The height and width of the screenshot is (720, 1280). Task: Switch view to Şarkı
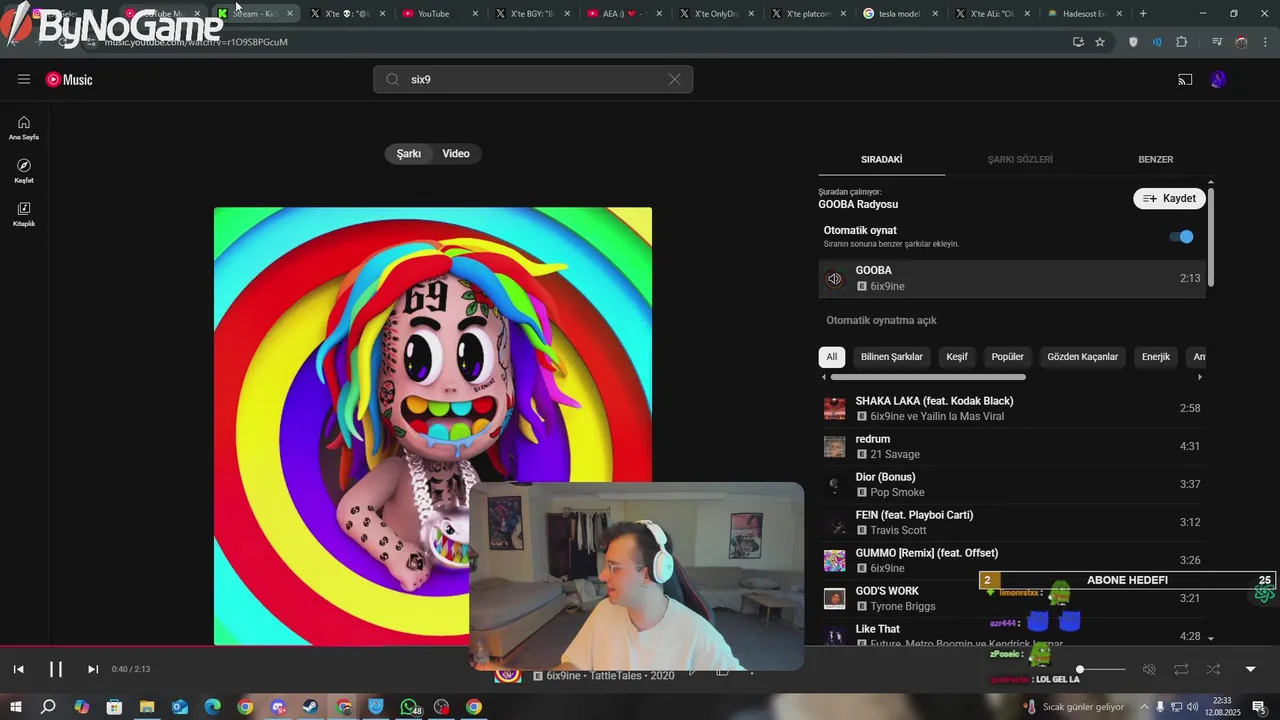point(409,153)
